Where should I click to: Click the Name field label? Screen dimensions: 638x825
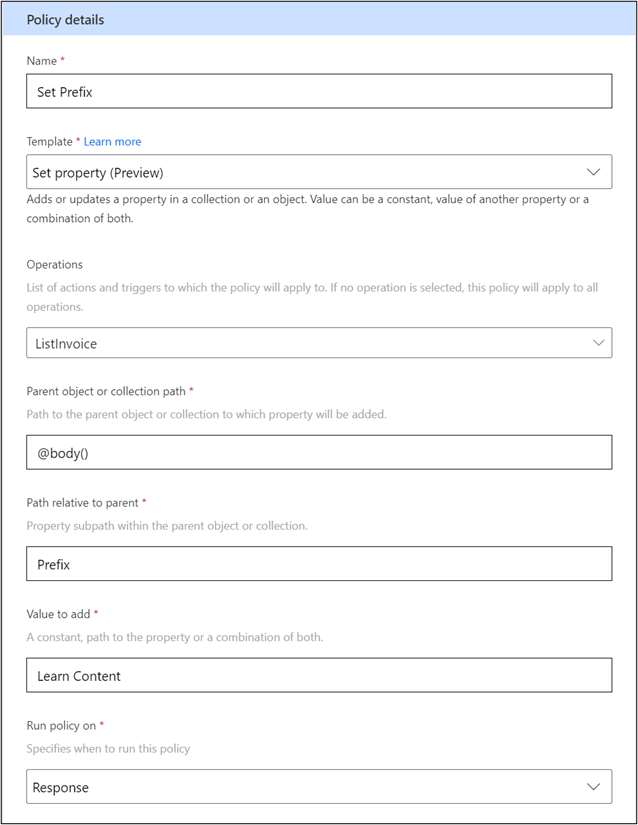pyautogui.click(x=42, y=61)
